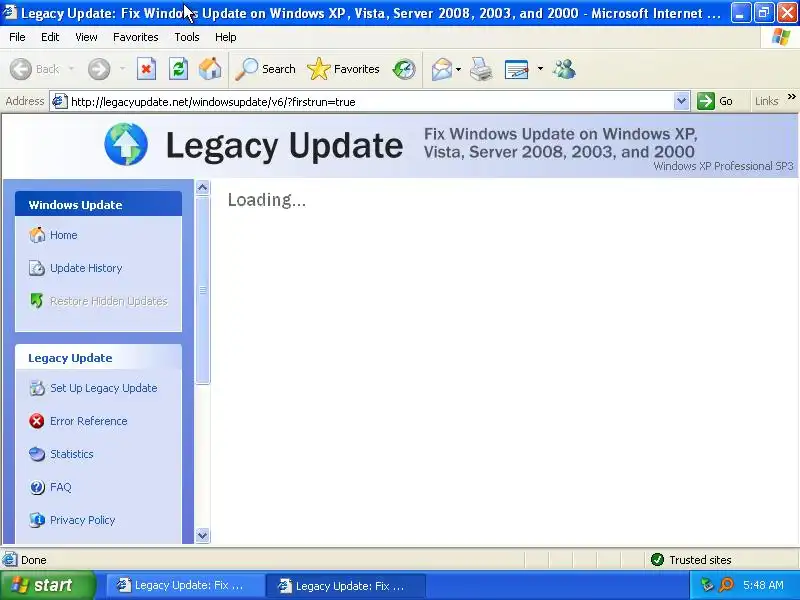Image resolution: width=800 pixels, height=600 pixels.
Task: Click the Statistics pie chart icon
Action: point(37,454)
